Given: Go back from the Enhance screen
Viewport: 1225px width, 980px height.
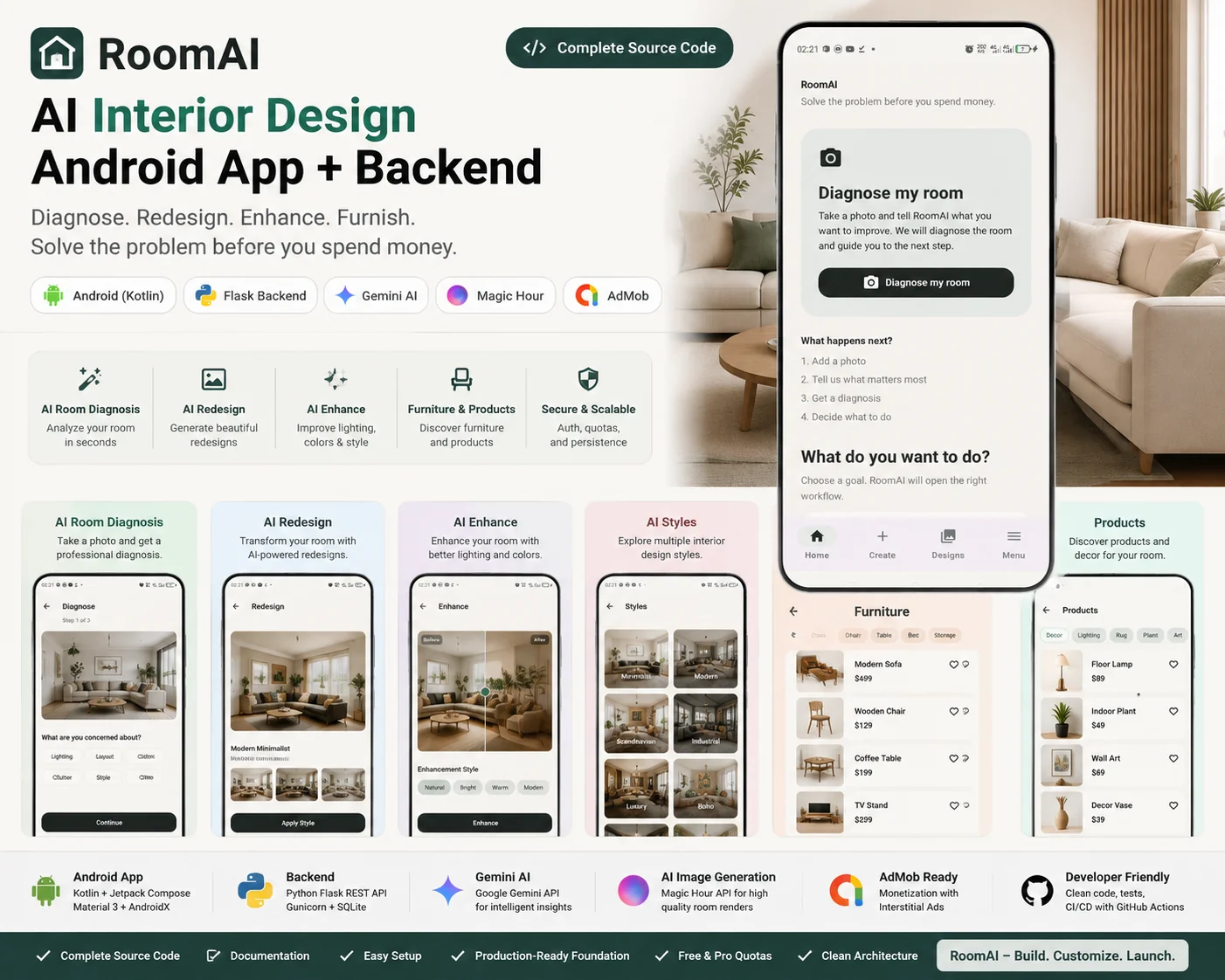Looking at the screenshot, I should point(423,606).
